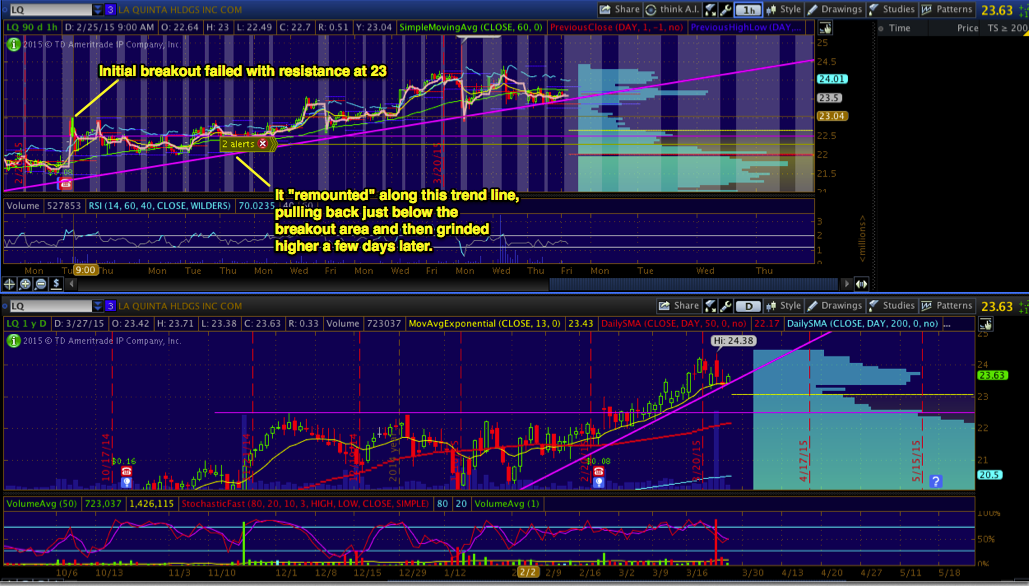
Task: Click the expand time axis icon
Action: [x=861, y=284]
